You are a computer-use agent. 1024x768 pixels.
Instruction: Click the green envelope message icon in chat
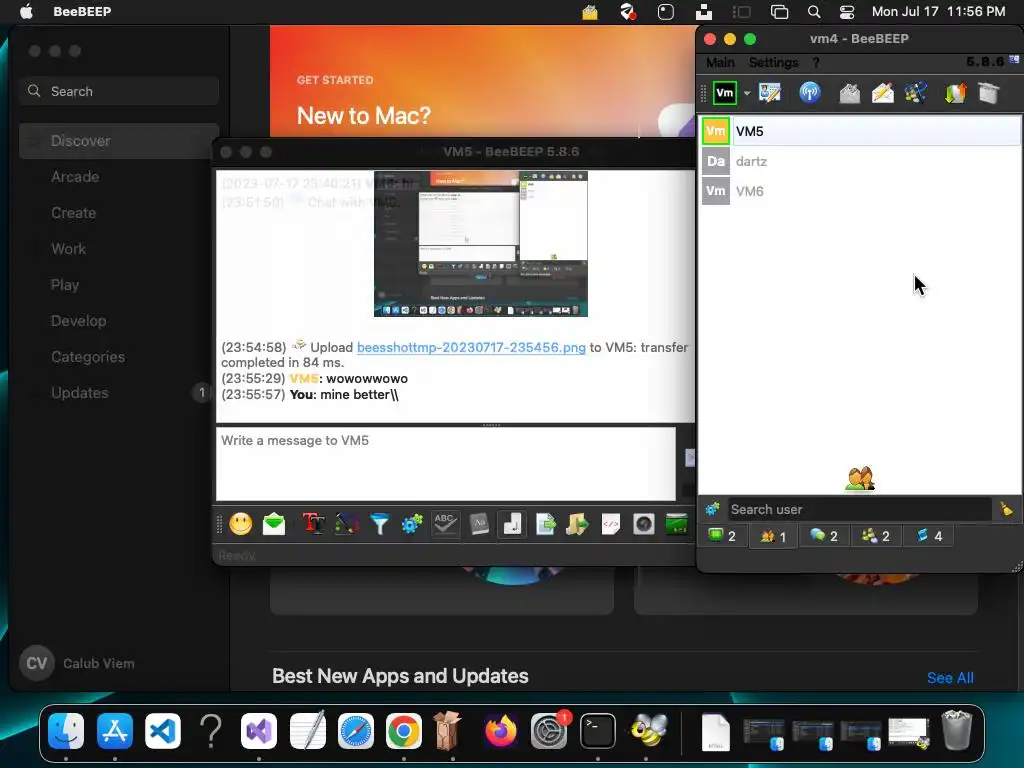tap(274, 524)
